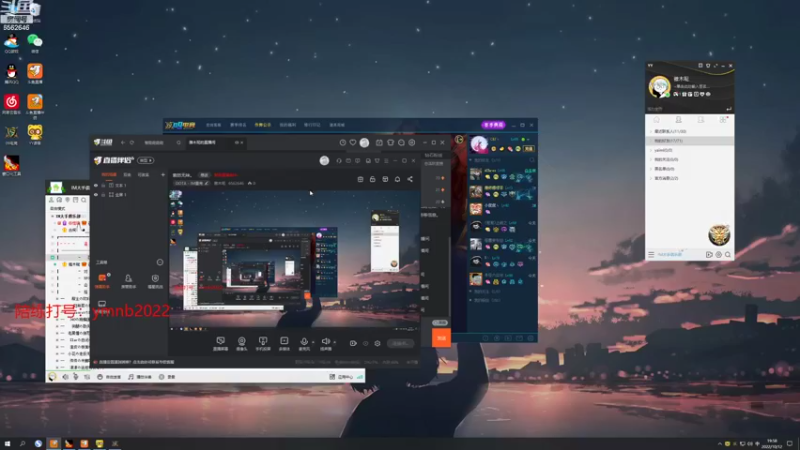
Task: Click the orange send button in chat panel
Action: coord(441,338)
